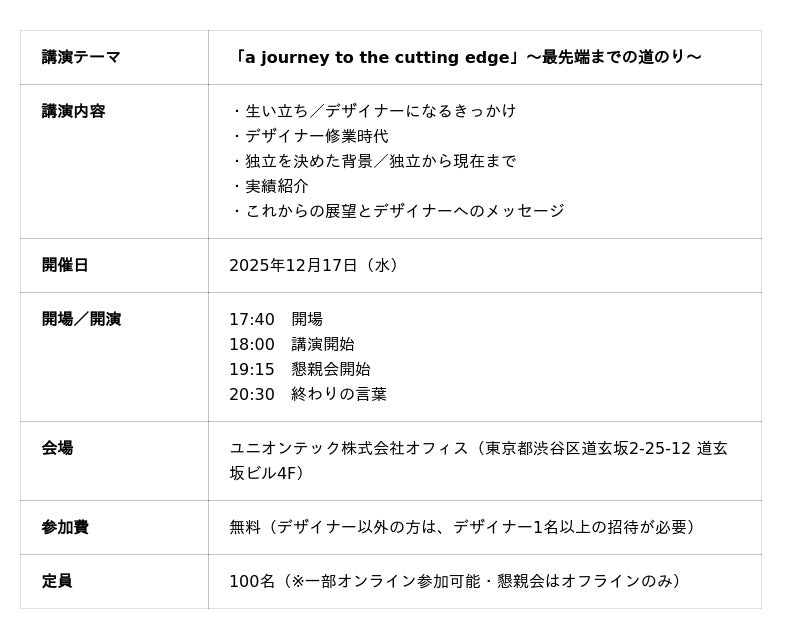Screen dimensions: 800x639
Task: Click the date 2025年12月17日（水）
Action: point(316,265)
